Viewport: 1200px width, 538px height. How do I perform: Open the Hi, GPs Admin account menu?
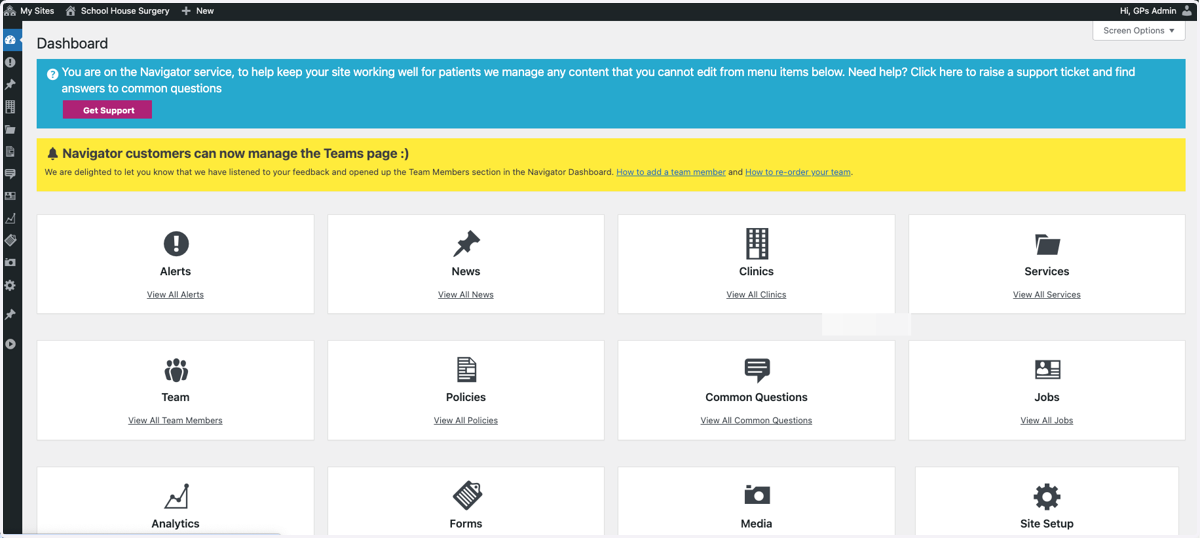click(x=1157, y=10)
